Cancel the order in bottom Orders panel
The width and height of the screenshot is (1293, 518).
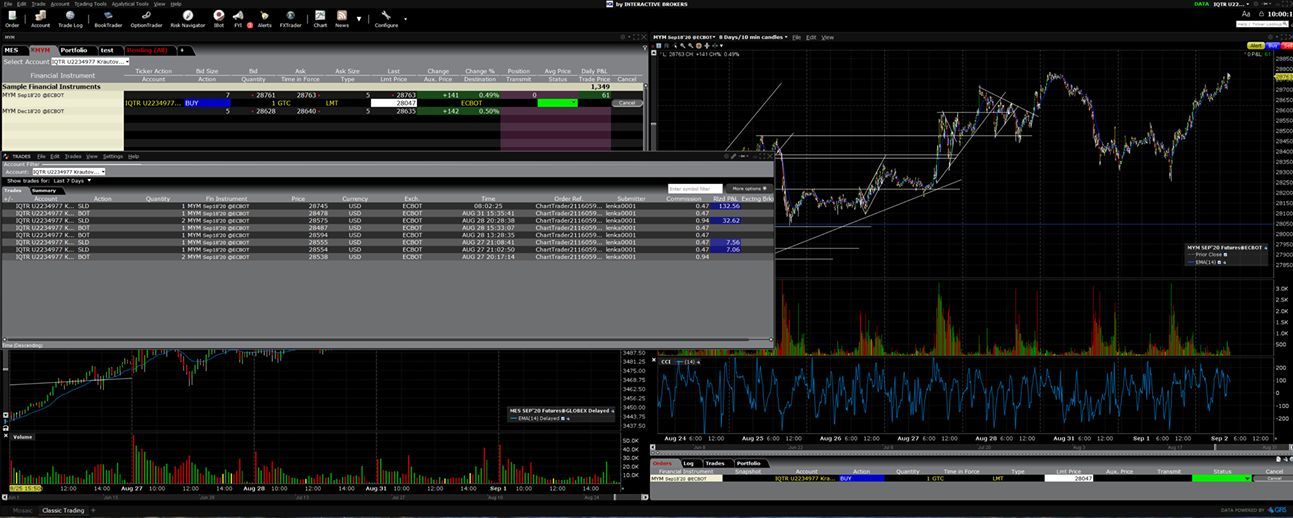[x=1273, y=478]
